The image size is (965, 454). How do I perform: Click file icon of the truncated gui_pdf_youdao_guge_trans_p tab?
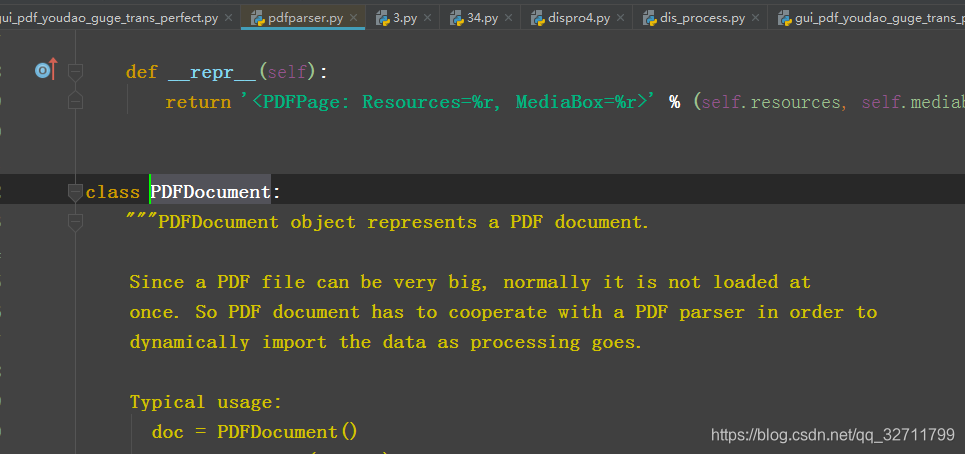[785, 18]
